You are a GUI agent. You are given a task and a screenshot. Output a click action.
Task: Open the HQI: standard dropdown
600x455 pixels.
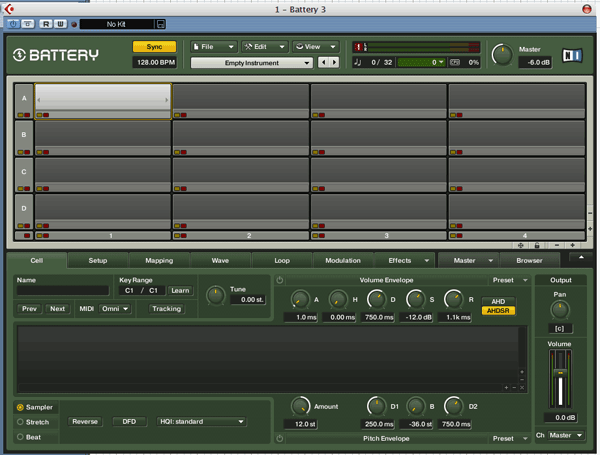pos(200,422)
